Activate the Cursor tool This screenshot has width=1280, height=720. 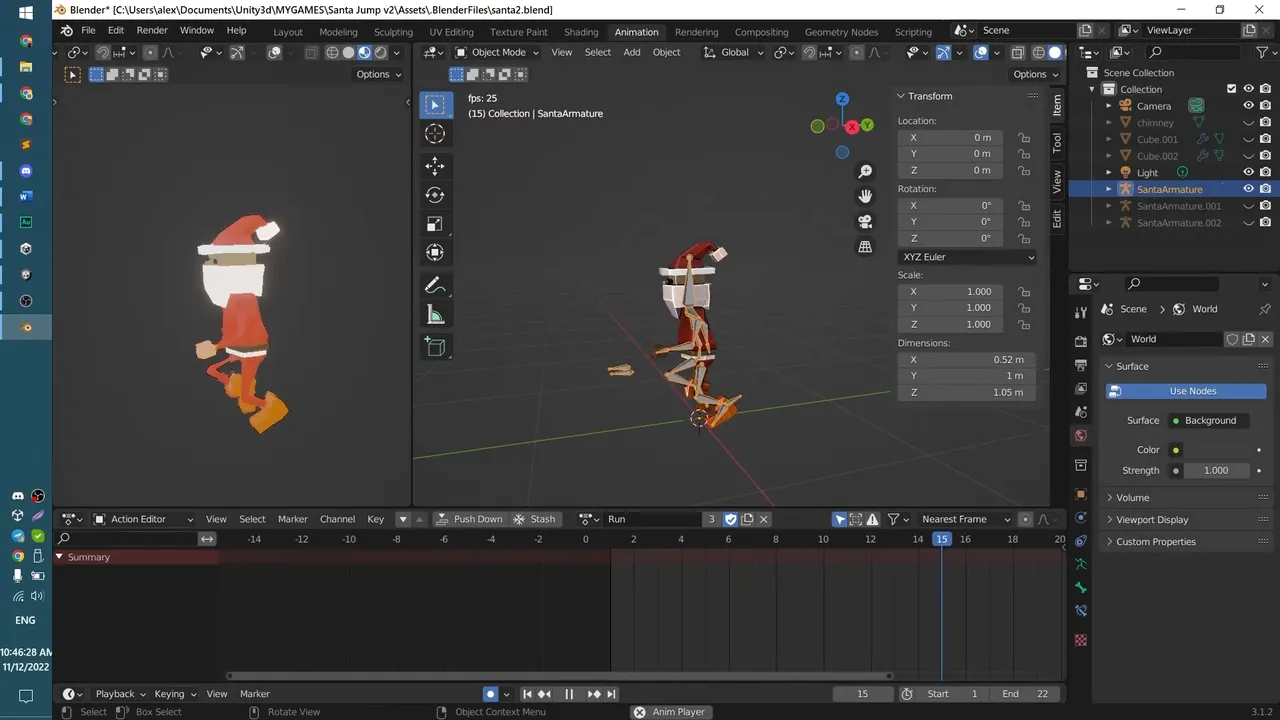pyautogui.click(x=435, y=134)
